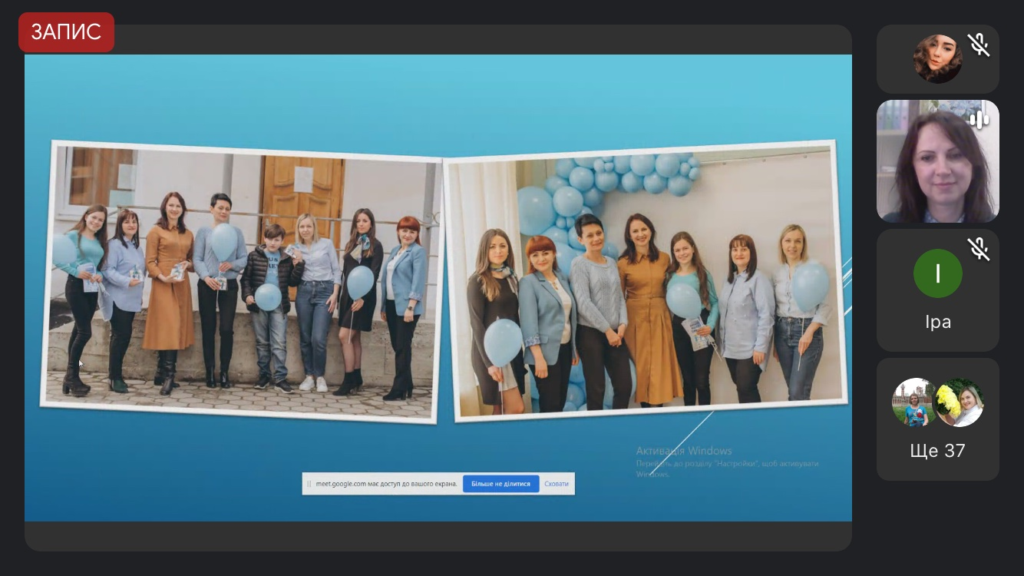Click the "Іра" participant name label
1024x576 pixels.
point(937,322)
